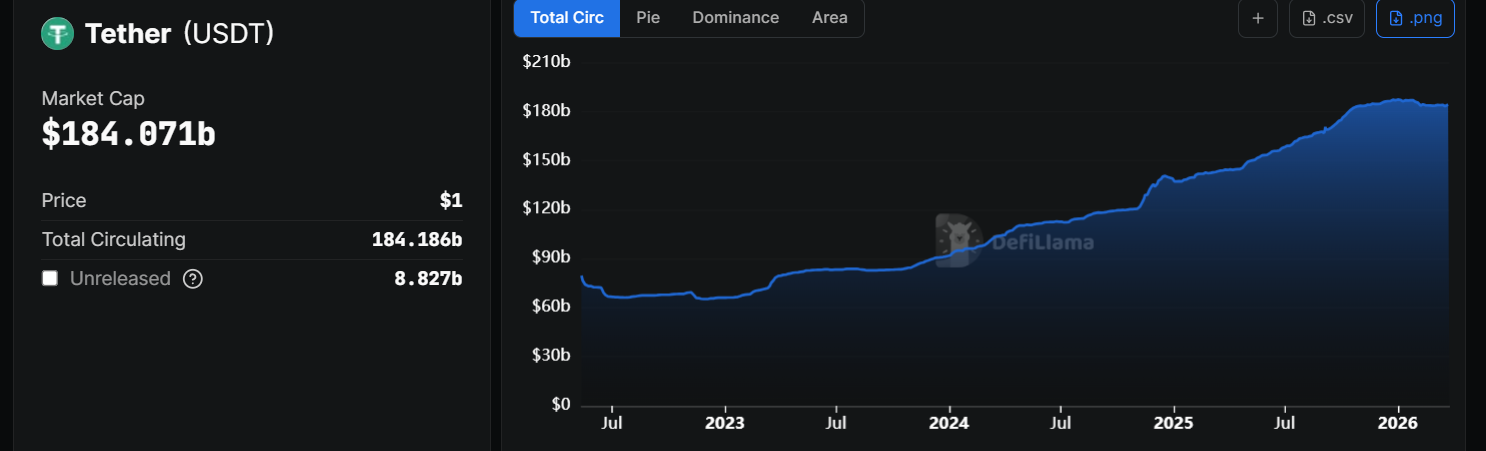Download the chart as .png
Viewport: 1486px width, 451px height.
tap(1415, 18)
